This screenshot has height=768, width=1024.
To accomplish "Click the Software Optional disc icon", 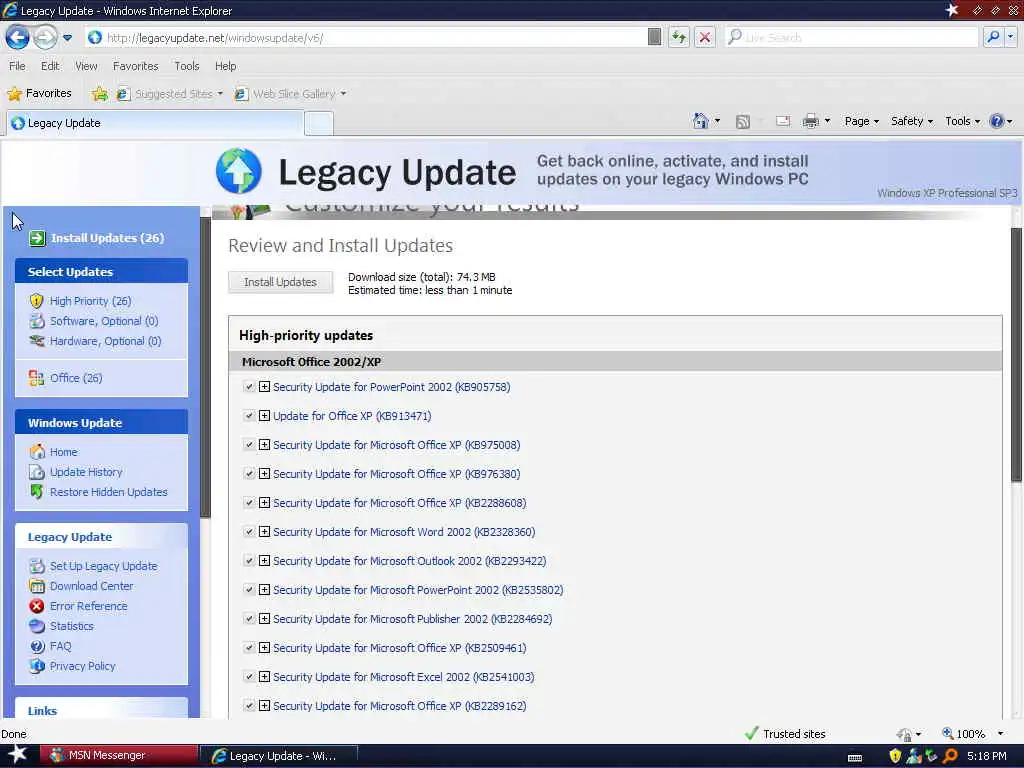I will pyautogui.click(x=37, y=321).
